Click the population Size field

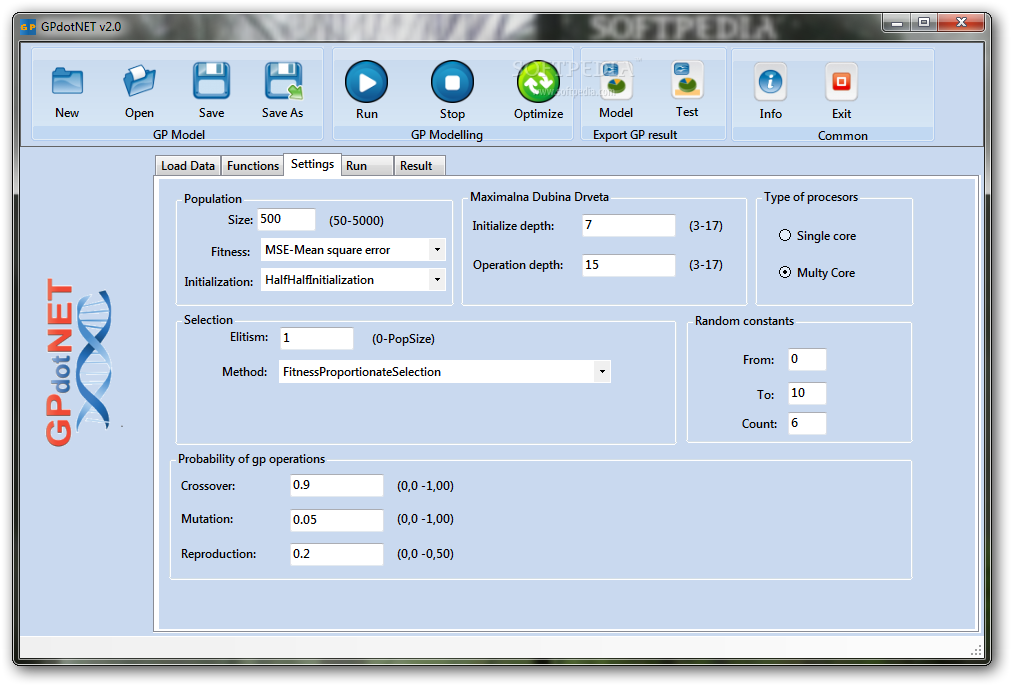287,219
